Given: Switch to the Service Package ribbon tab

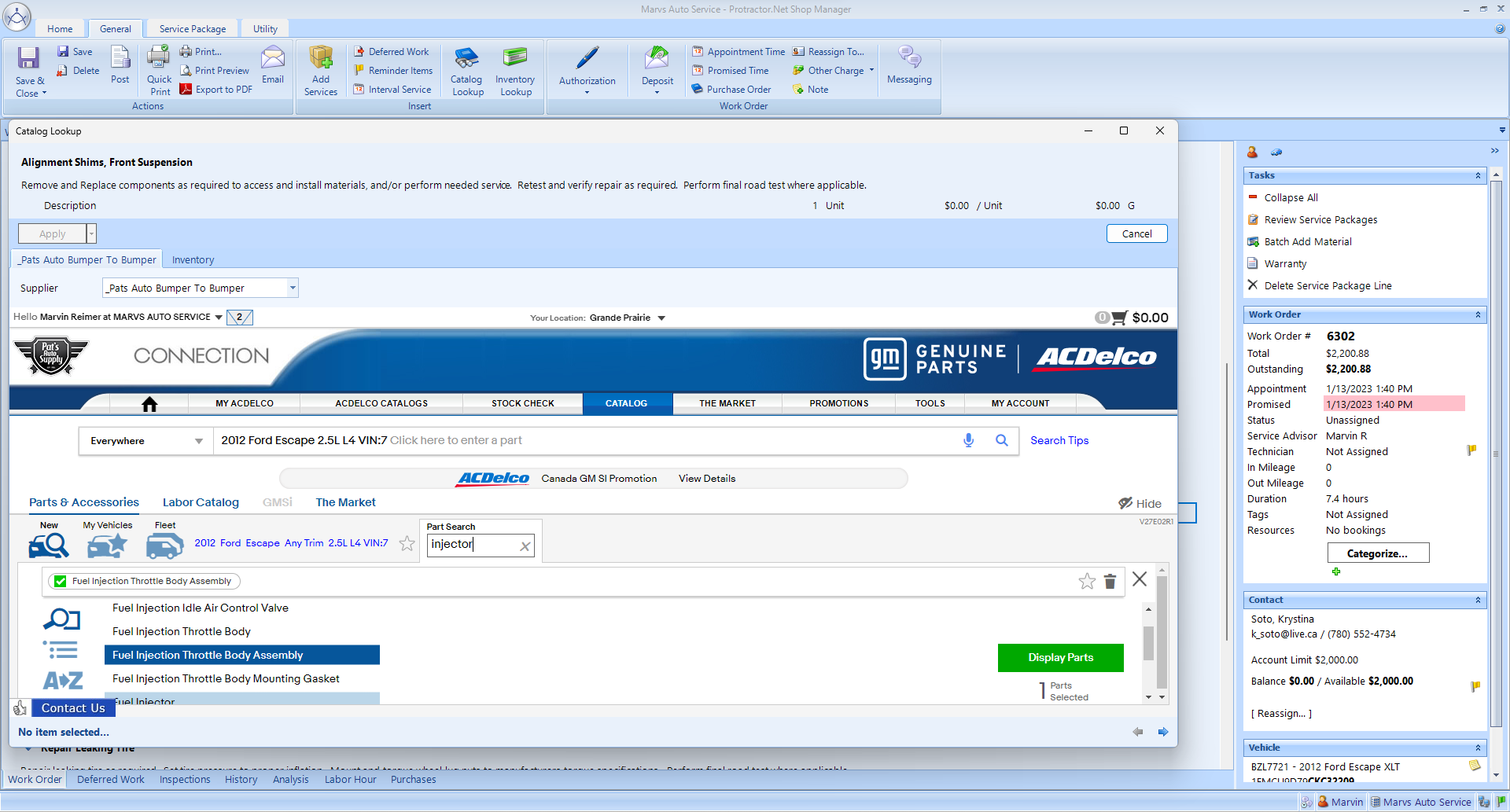Looking at the screenshot, I should tap(191, 28).
